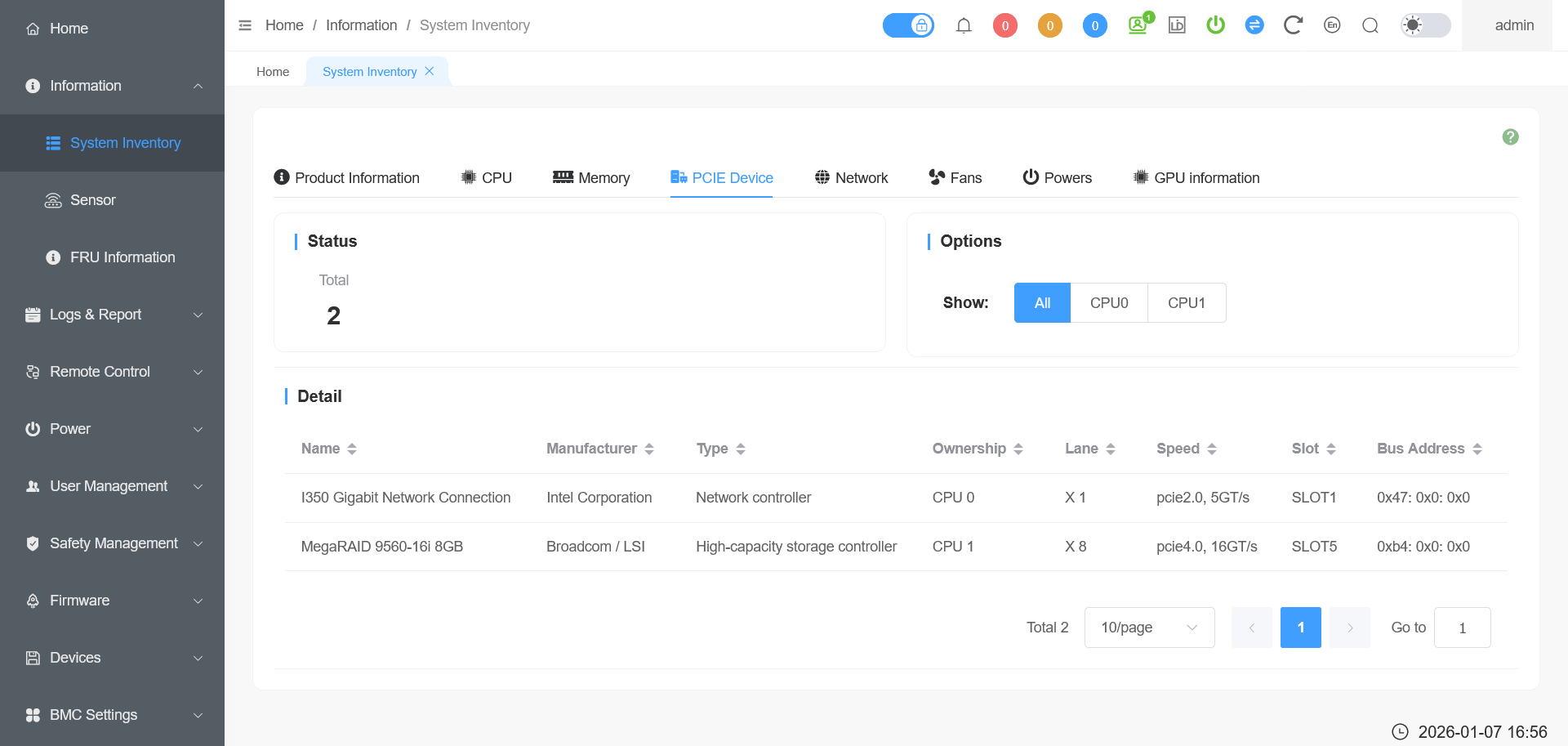Click the red critical alerts badge

tap(1004, 25)
